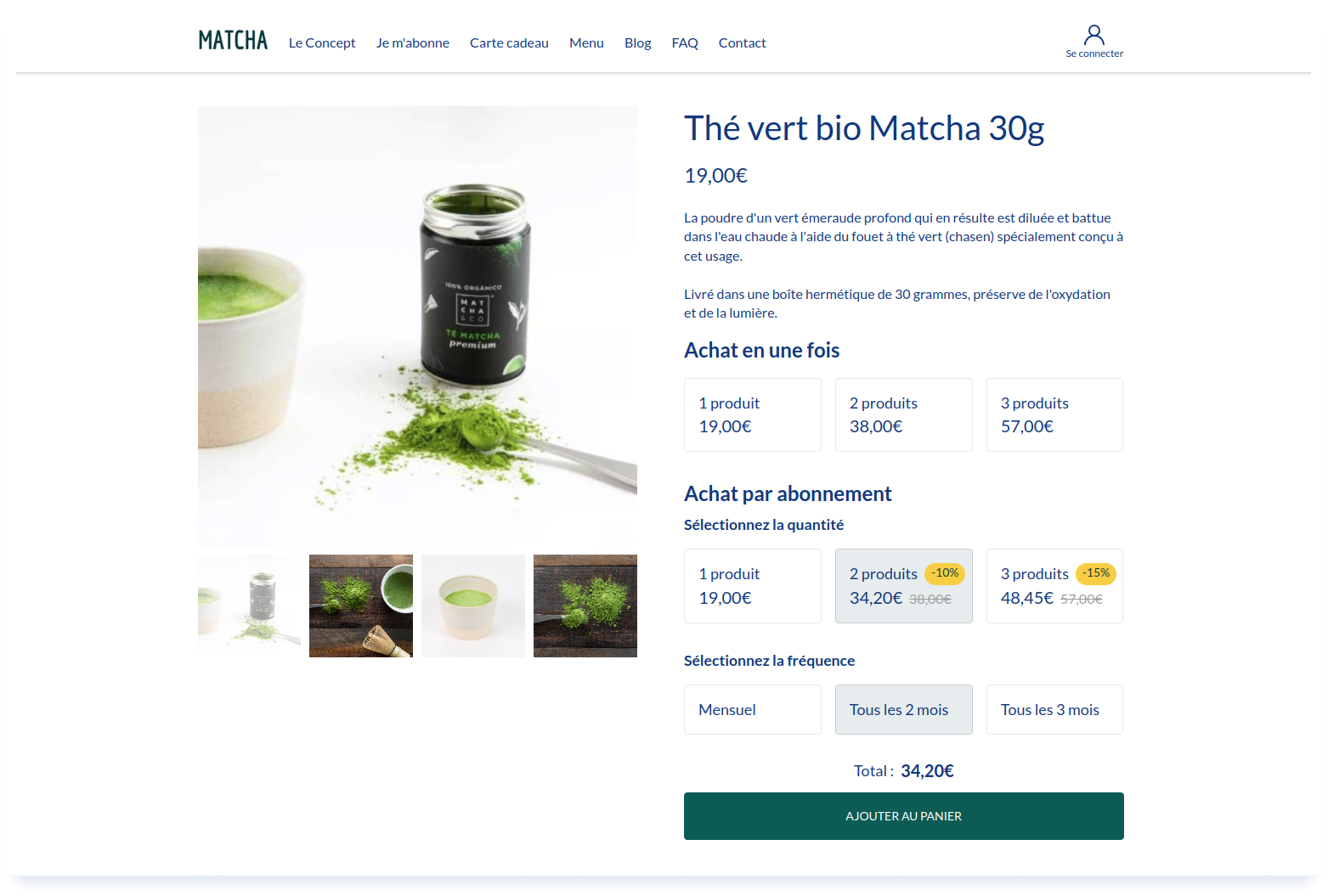Select one-time purchase of 3 produits 57,00€
The width and height of the screenshot is (1328, 896).
pos(1054,414)
